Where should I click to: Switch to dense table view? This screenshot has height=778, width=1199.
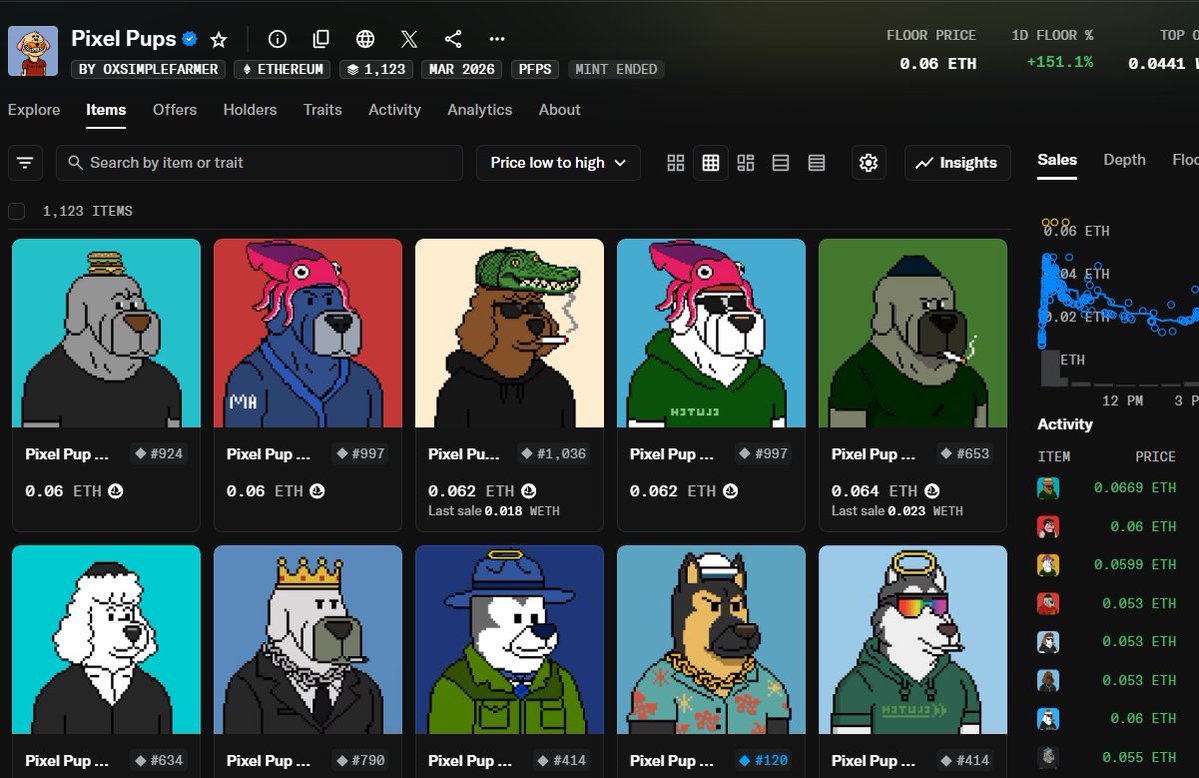pyautogui.click(x=817, y=163)
